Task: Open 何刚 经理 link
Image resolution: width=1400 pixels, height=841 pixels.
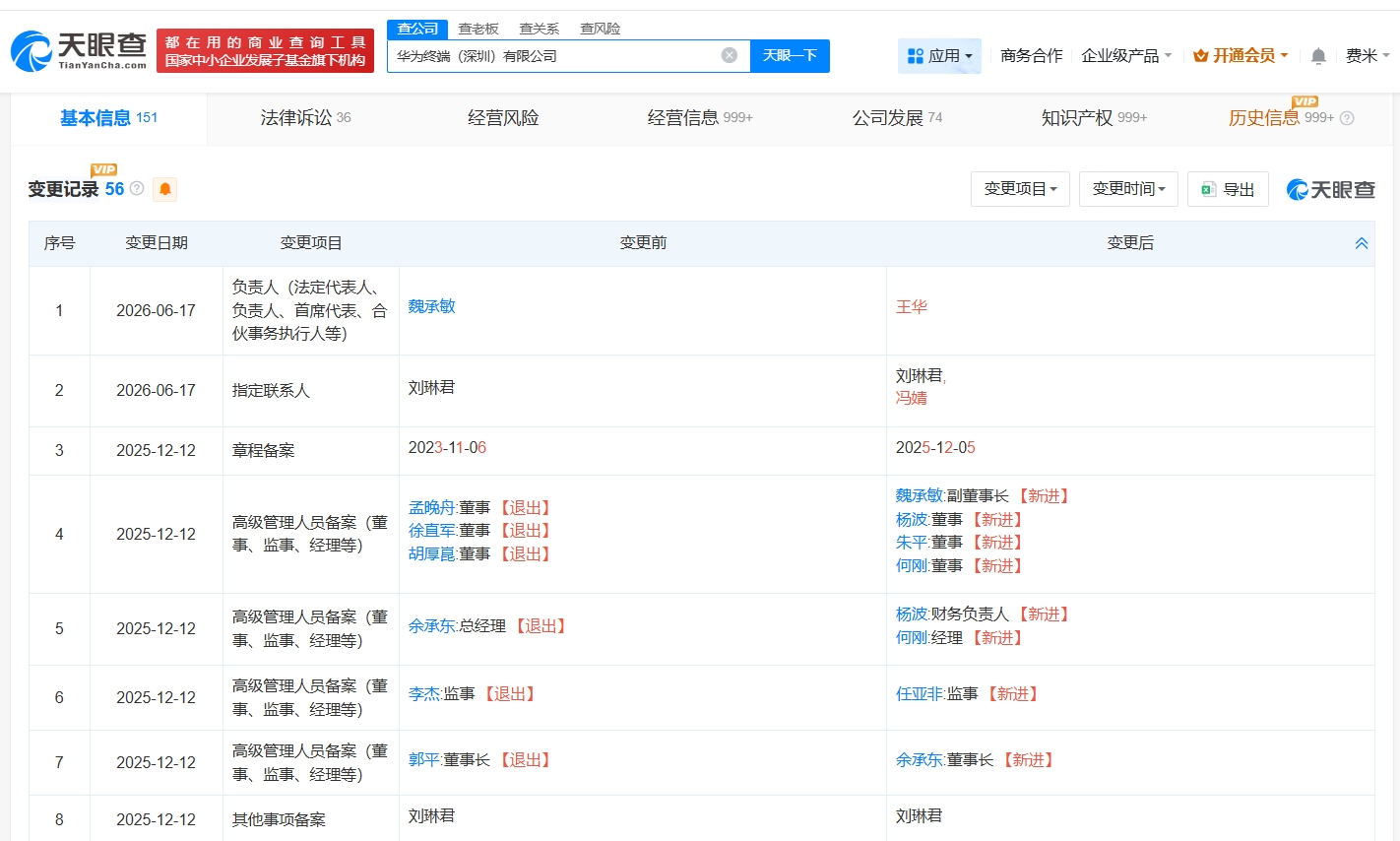Action: [x=912, y=638]
